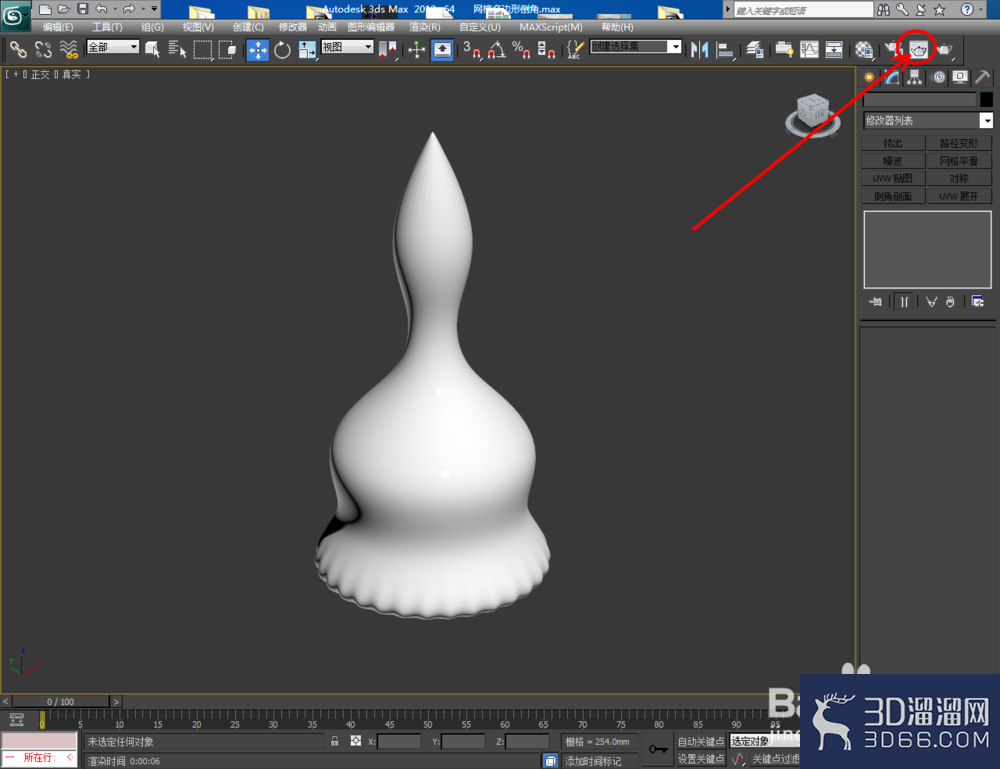The width and height of the screenshot is (1000, 769).
Task: Expand the InfoCenter search arrow
Action: click(x=728, y=10)
